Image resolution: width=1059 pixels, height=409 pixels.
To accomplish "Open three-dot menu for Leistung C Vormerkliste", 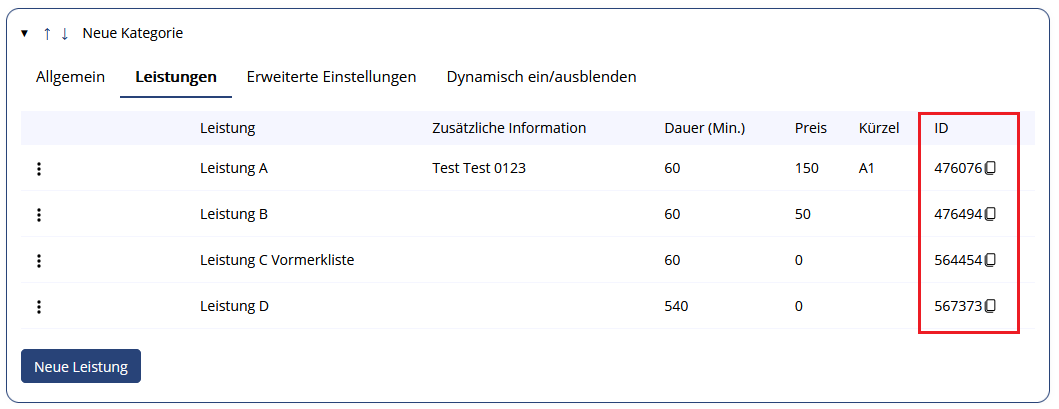I will pos(39,260).
